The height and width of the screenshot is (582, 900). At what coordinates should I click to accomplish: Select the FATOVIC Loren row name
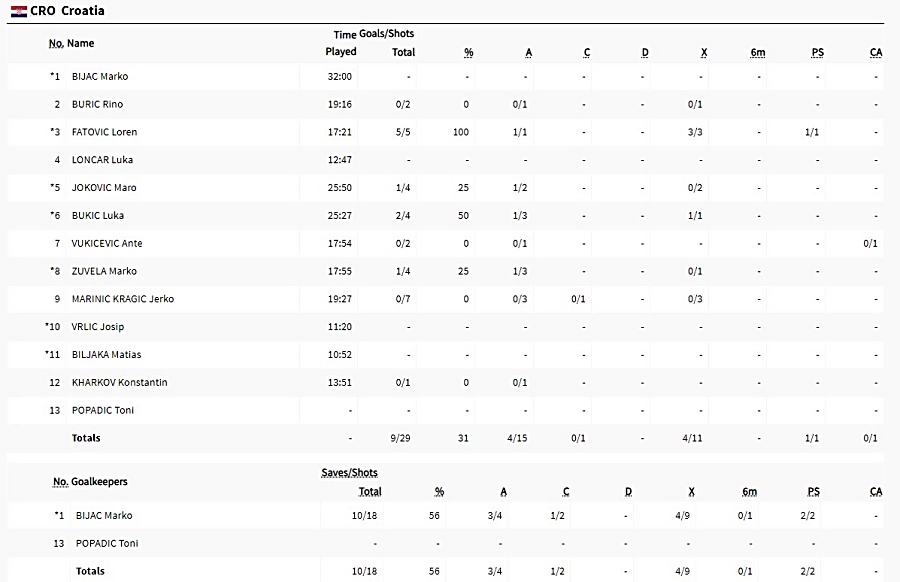click(104, 132)
